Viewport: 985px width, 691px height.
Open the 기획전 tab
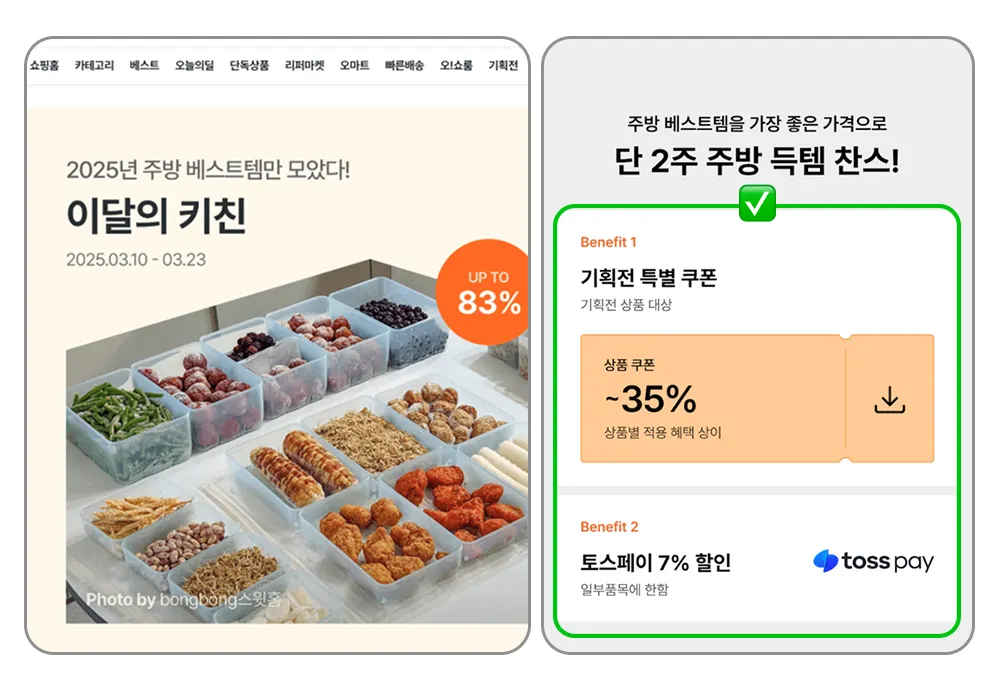coord(503,65)
